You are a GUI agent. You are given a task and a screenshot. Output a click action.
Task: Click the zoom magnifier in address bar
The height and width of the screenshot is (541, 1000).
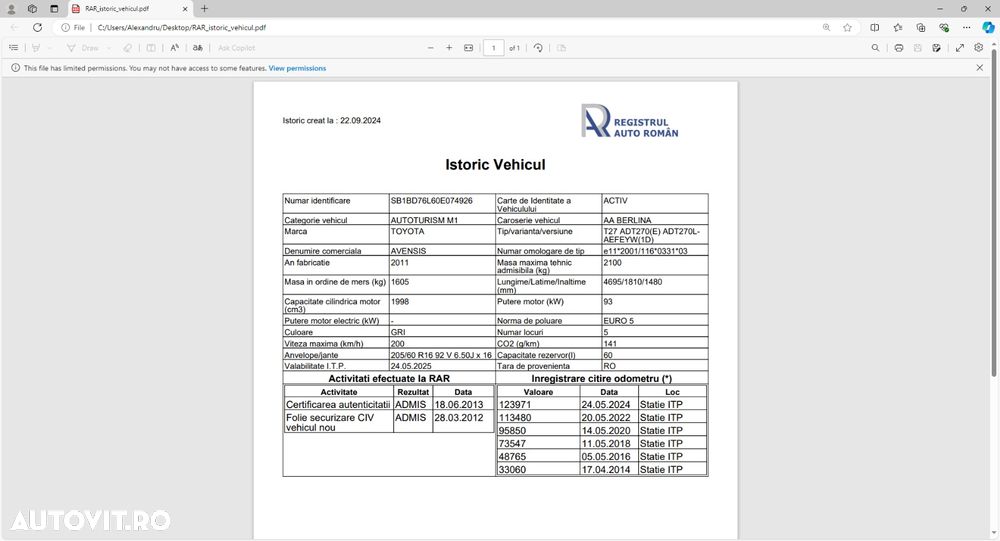(827, 27)
